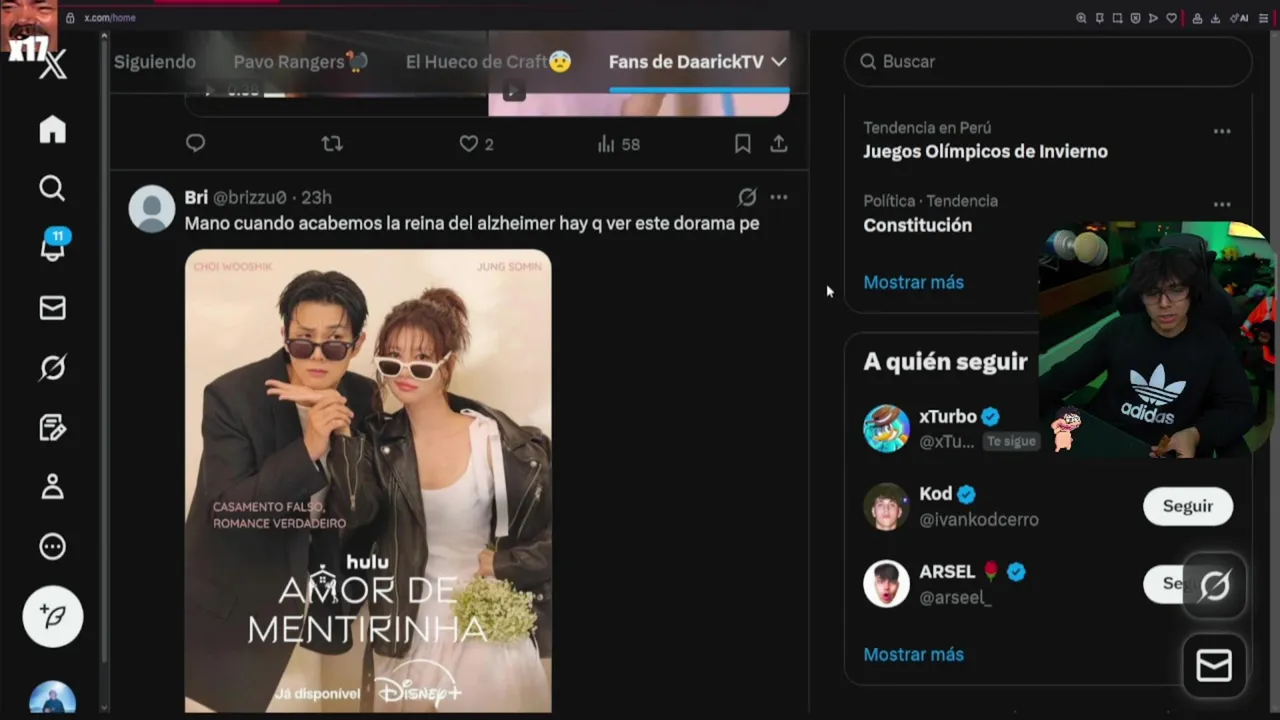Open xTurbo's avatar picture

(x=886, y=428)
